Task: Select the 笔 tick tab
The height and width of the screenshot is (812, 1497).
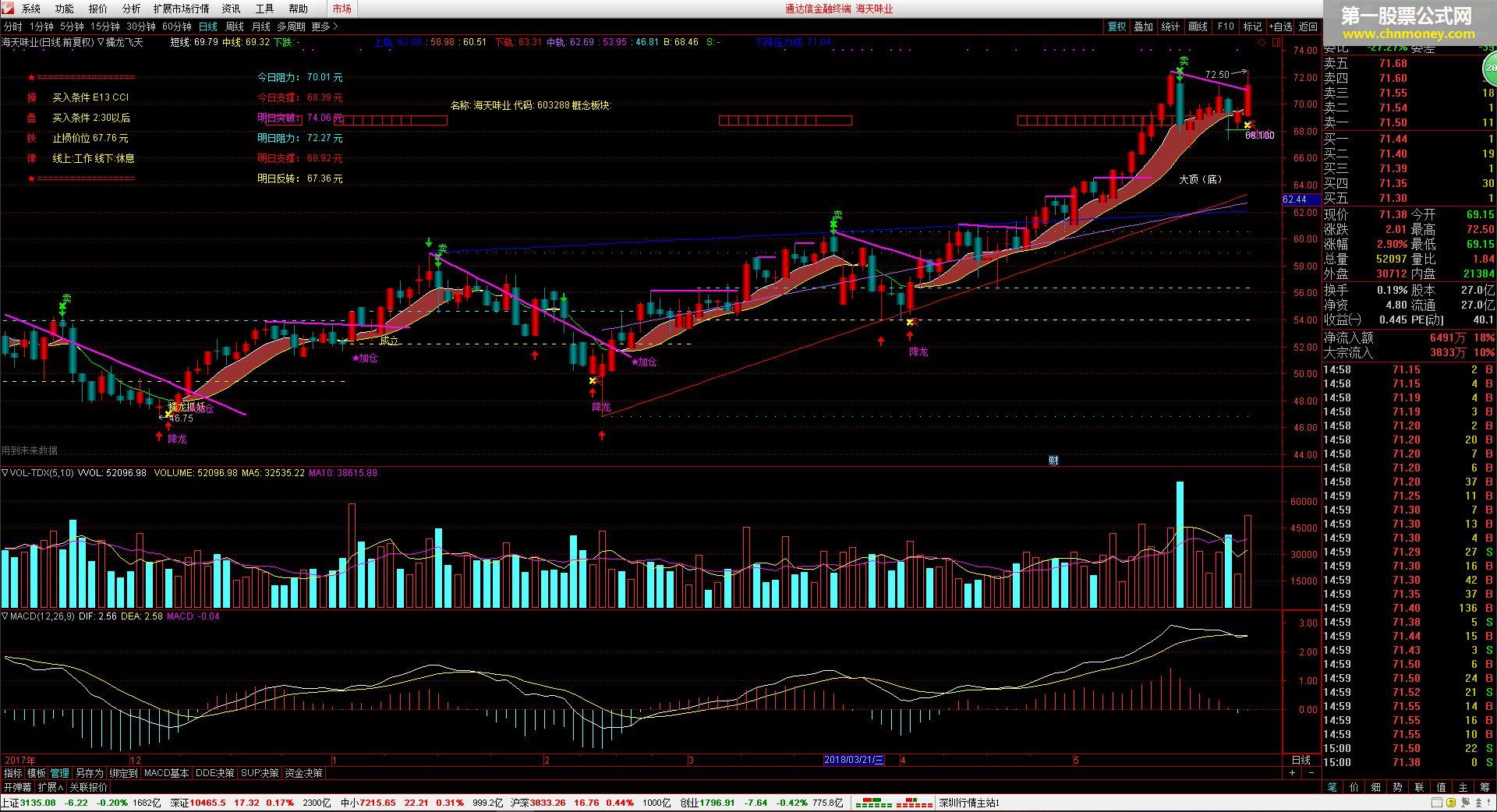Action: 1332,787
